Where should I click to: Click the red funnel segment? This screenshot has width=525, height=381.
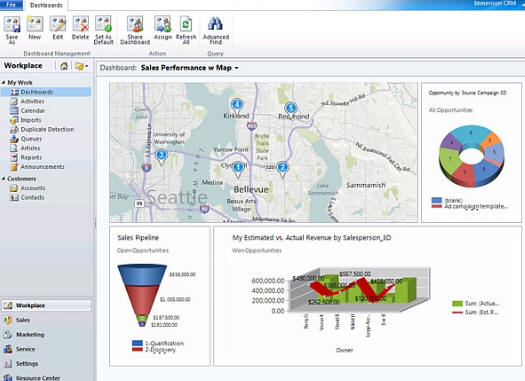pyautogui.click(x=142, y=300)
